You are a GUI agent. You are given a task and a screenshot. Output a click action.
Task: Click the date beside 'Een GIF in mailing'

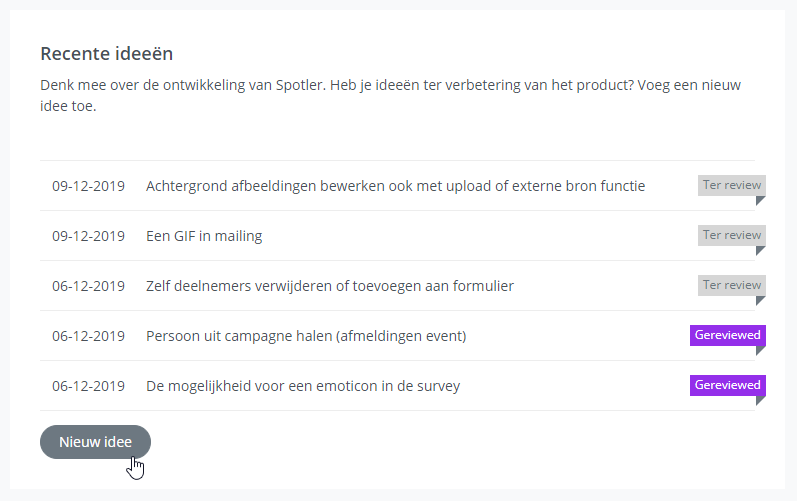pos(88,236)
